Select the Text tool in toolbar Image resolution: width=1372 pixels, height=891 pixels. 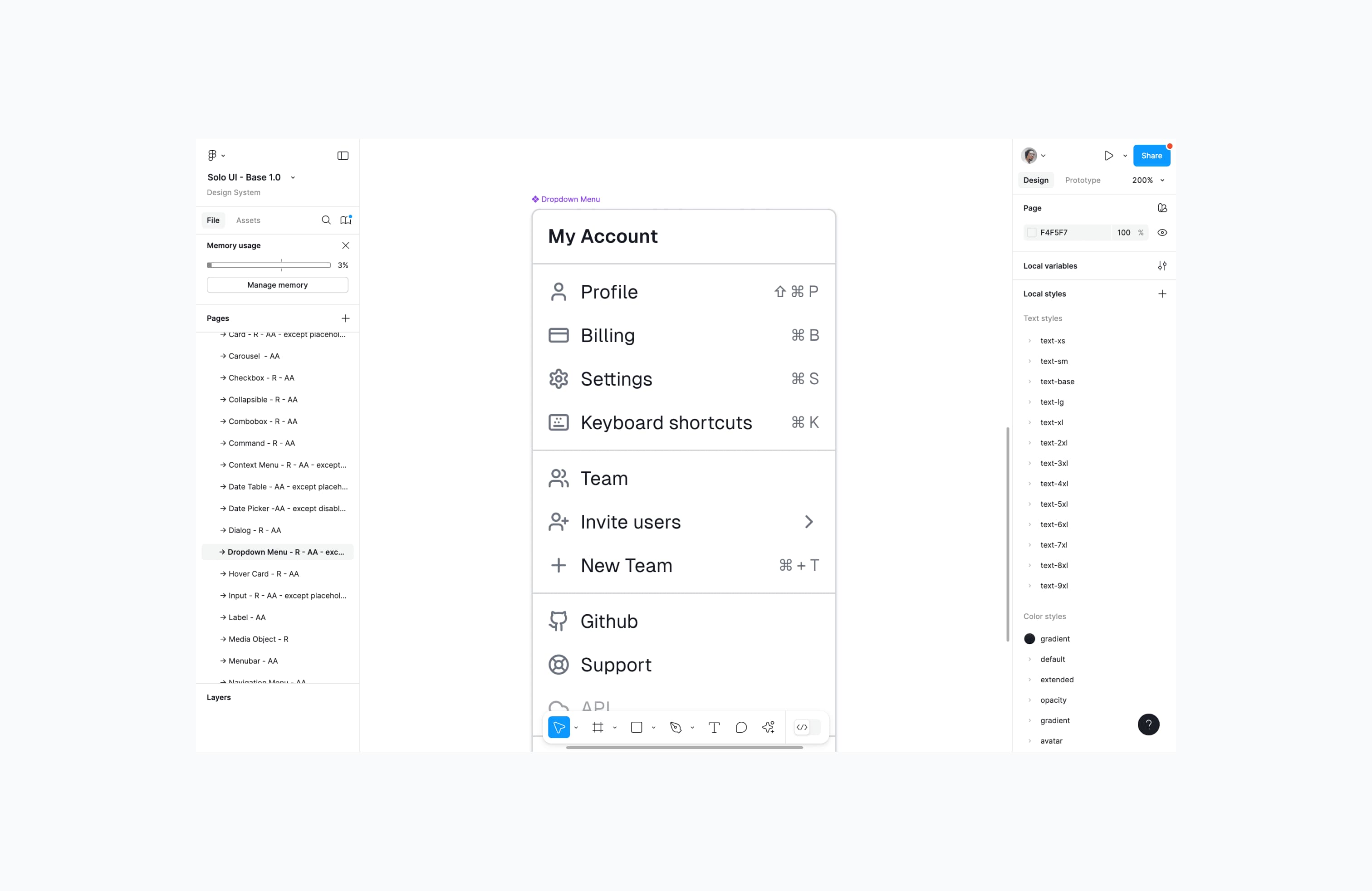714,727
